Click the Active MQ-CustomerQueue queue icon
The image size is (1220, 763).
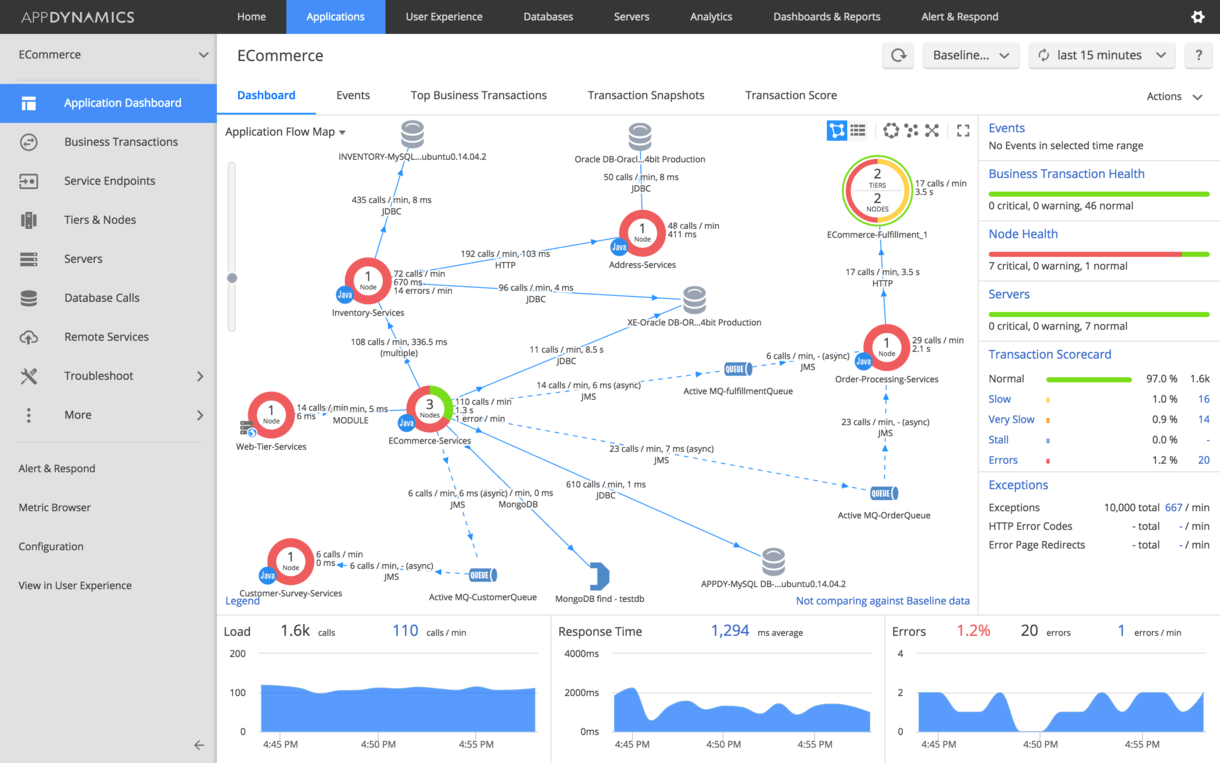(482, 575)
